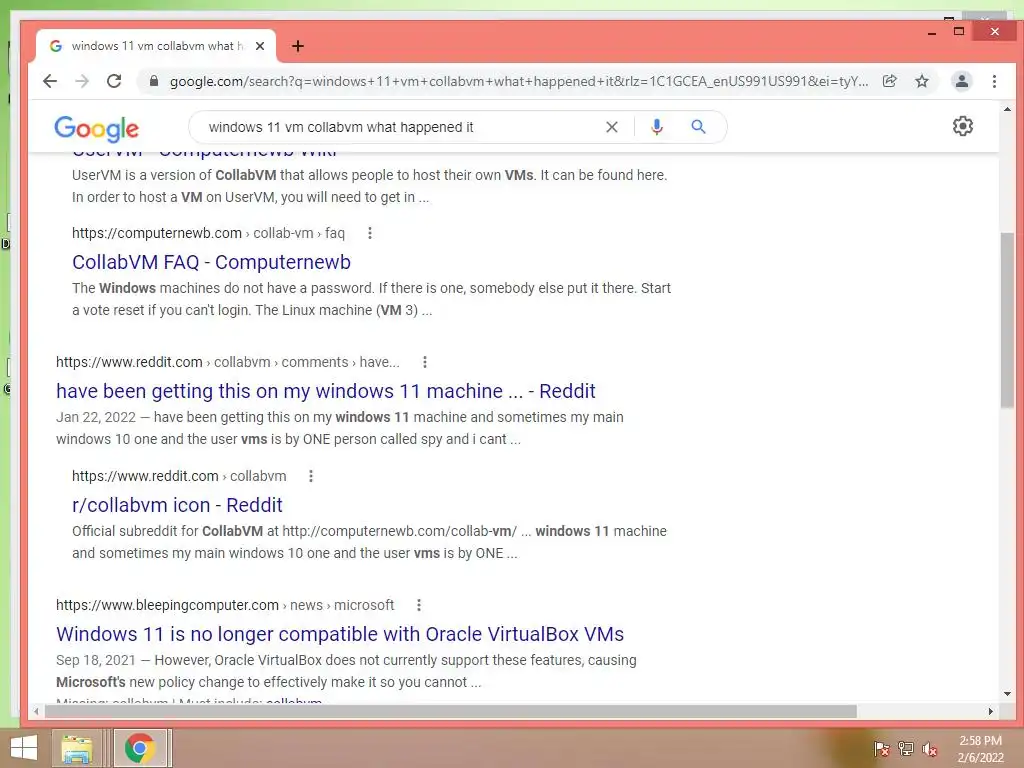The width and height of the screenshot is (1024, 768).
Task: Click the vertical scrollbar thumb
Action: coord(1007,320)
